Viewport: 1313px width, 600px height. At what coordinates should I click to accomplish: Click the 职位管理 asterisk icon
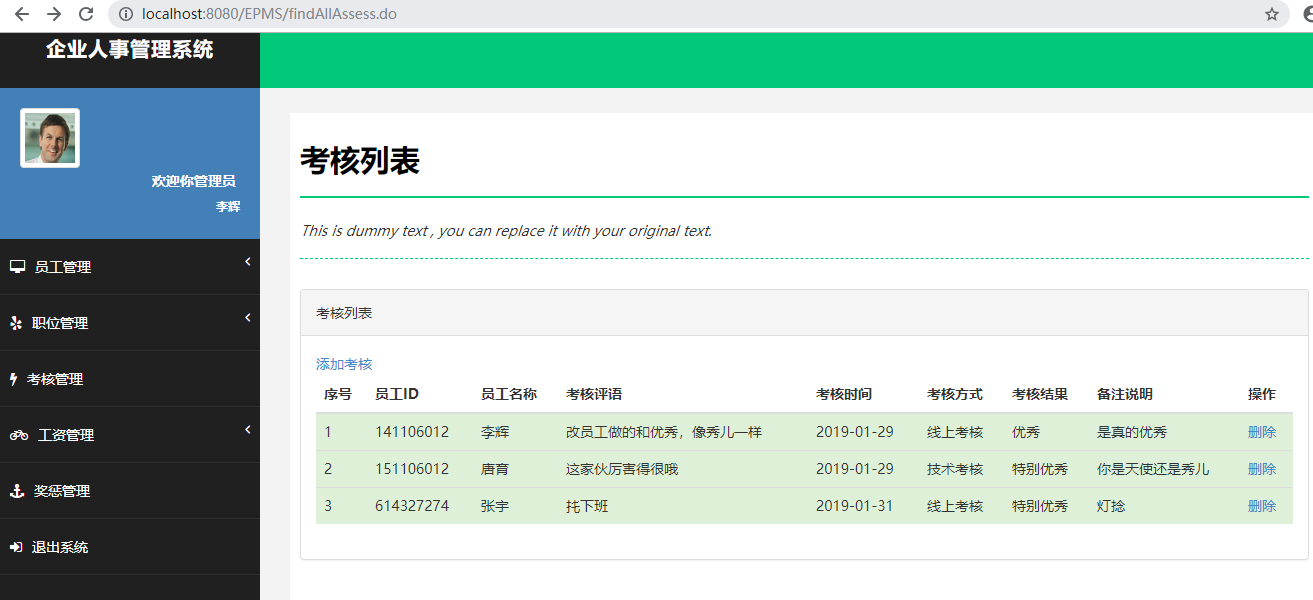18,322
